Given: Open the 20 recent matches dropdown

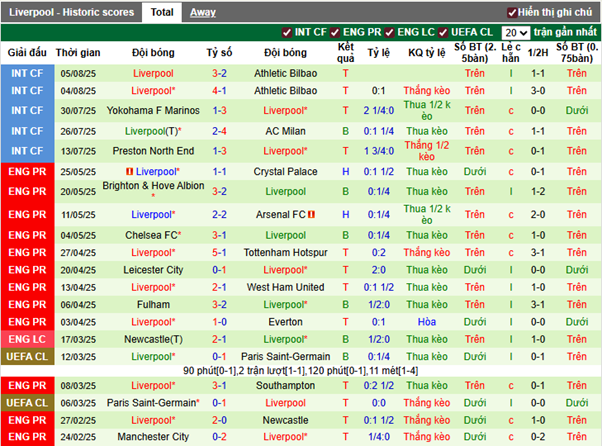Looking at the screenshot, I should [x=516, y=33].
